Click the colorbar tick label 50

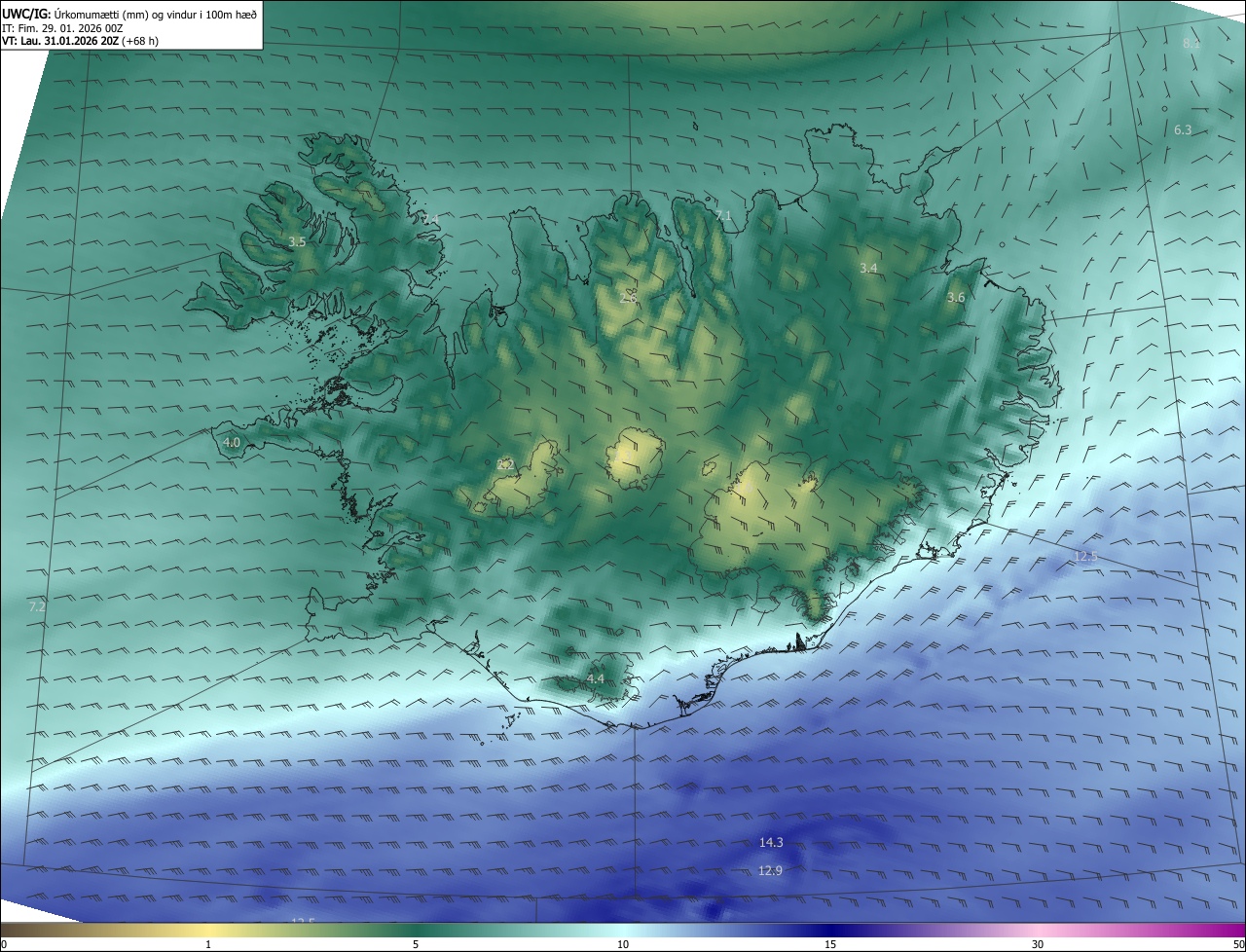[x=1238, y=944]
